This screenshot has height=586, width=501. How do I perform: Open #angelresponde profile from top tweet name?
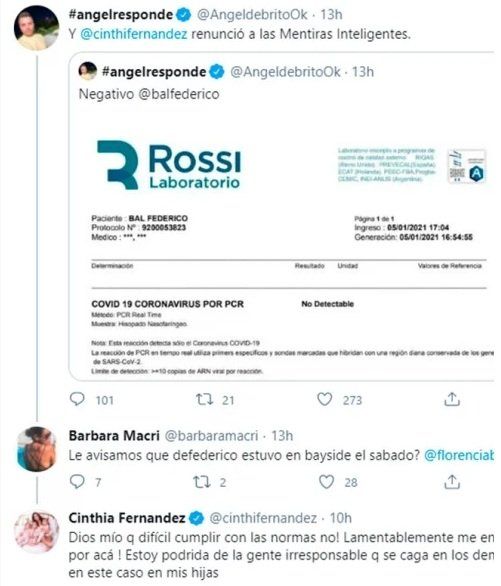point(121,15)
